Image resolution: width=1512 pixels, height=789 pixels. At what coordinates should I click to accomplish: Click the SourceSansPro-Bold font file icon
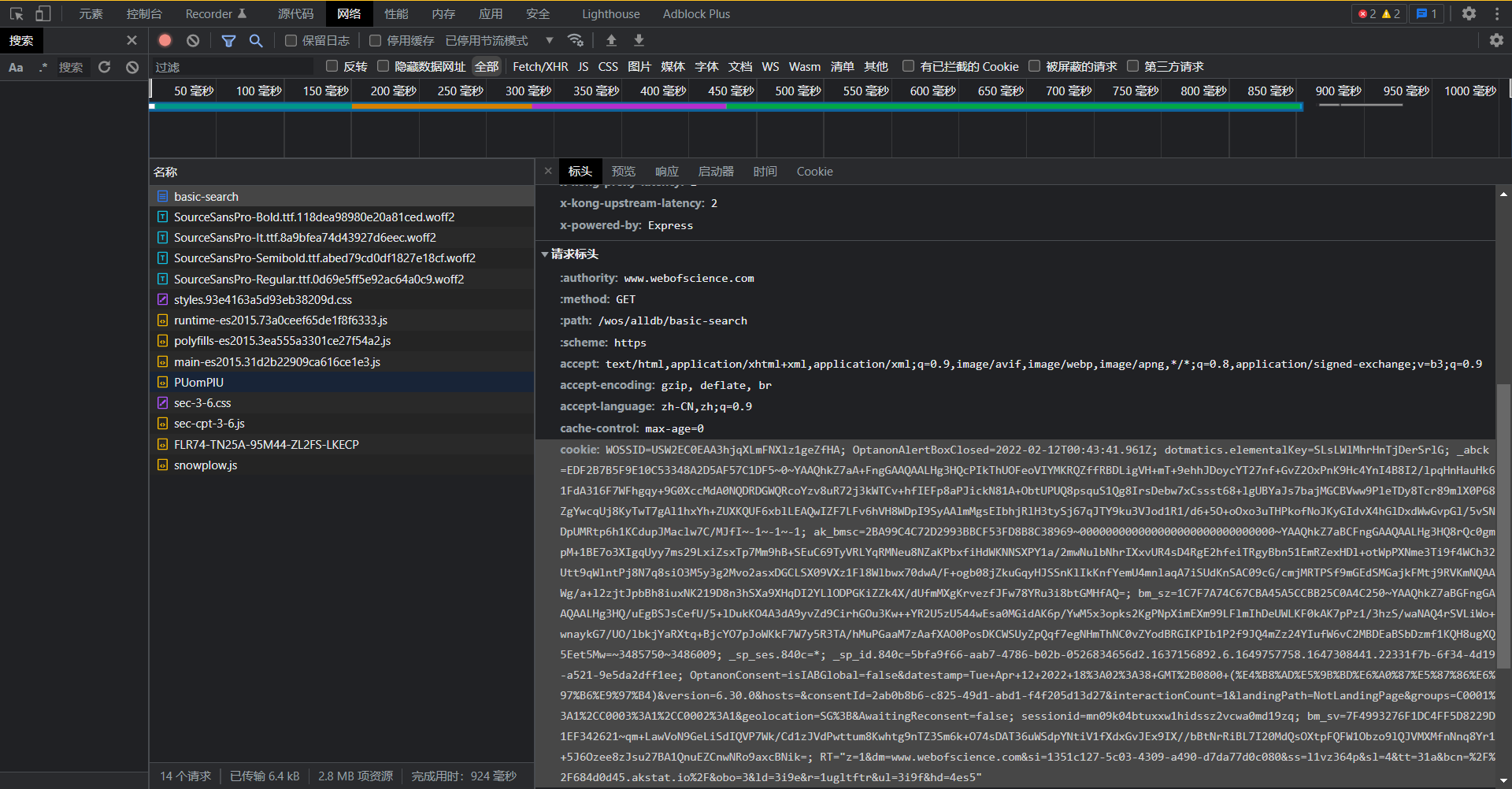[162, 217]
